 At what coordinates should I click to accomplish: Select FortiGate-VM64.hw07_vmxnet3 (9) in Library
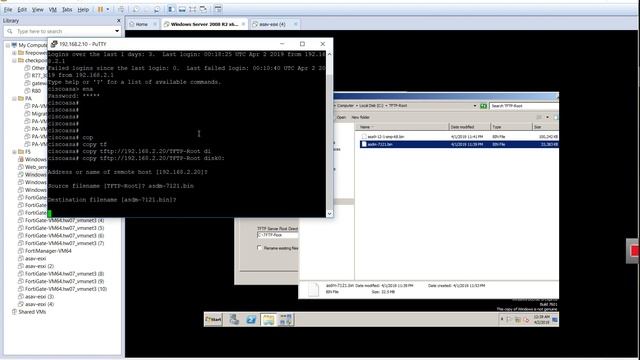click(x=61, y=281)
